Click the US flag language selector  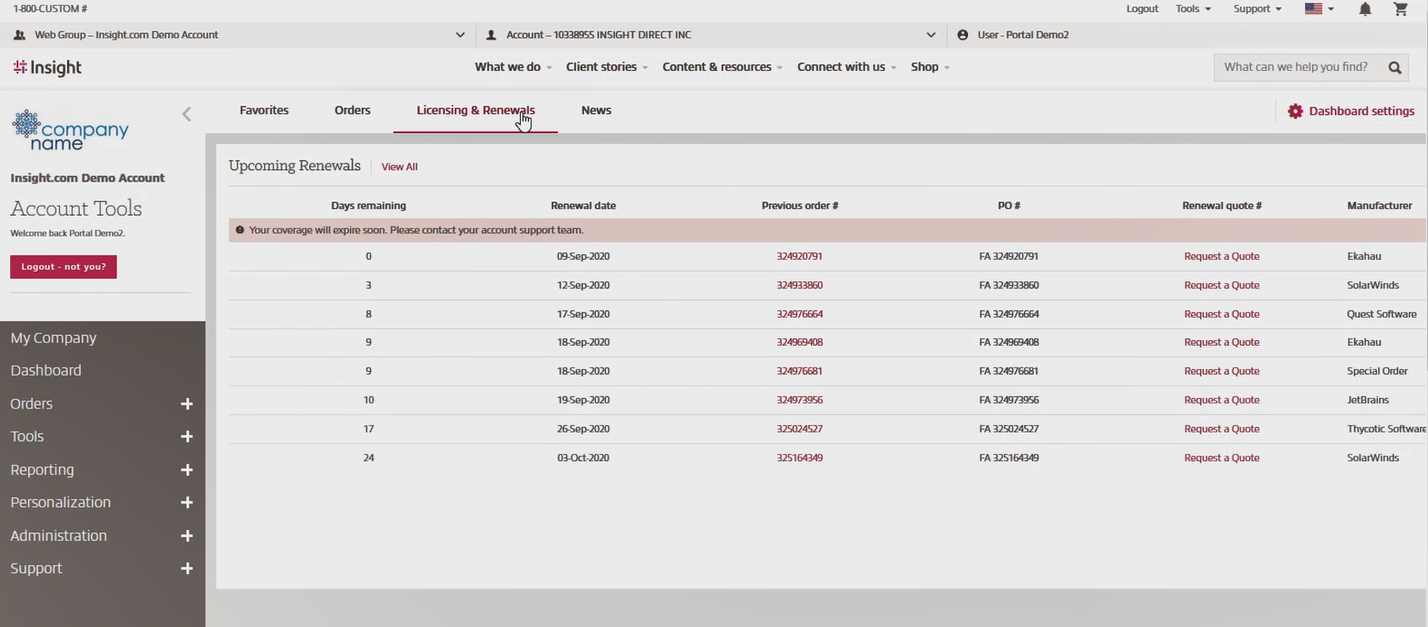click(x=1319, y=9)
